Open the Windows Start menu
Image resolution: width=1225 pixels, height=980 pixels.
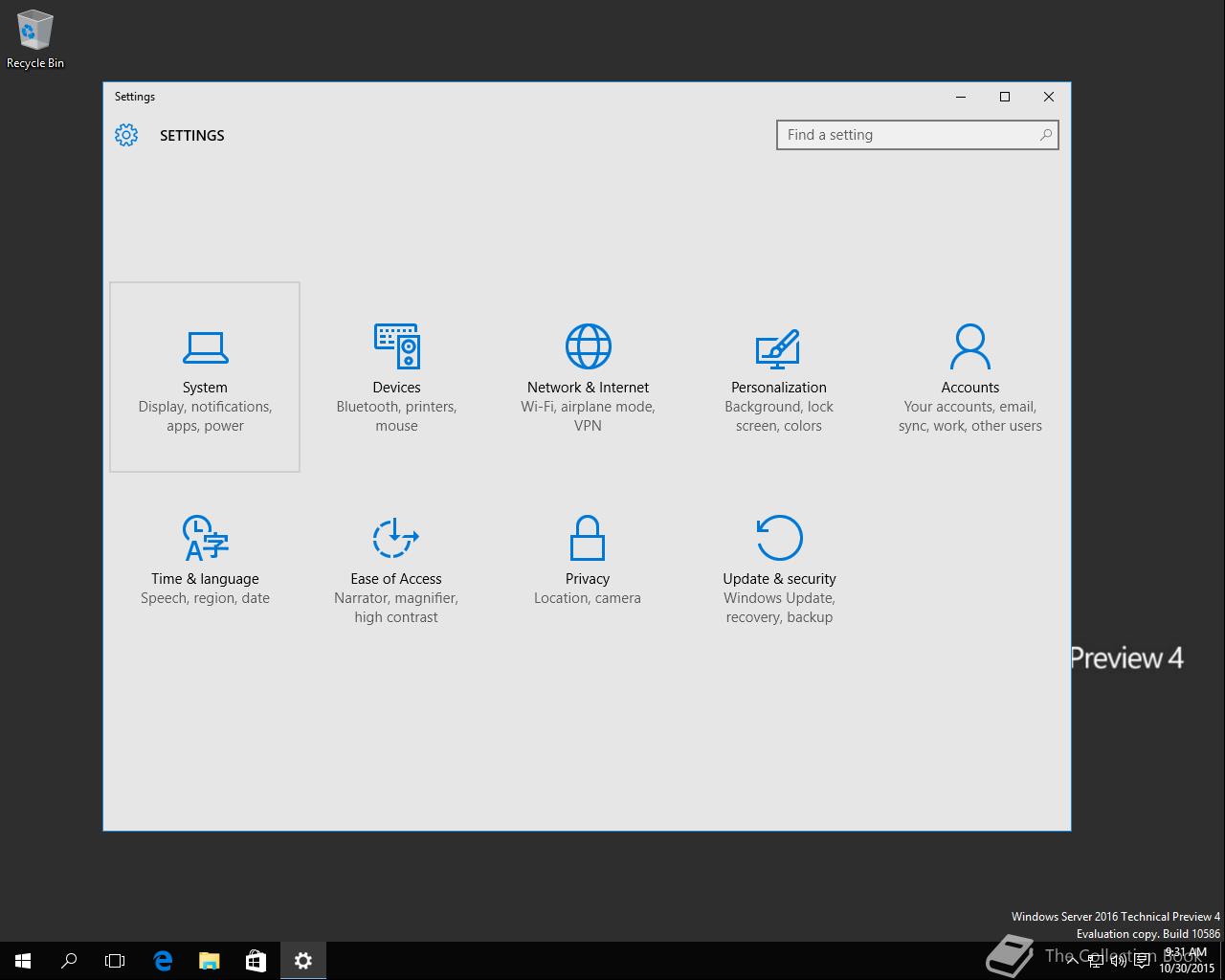pyautogui.click(x=23, y=961)
